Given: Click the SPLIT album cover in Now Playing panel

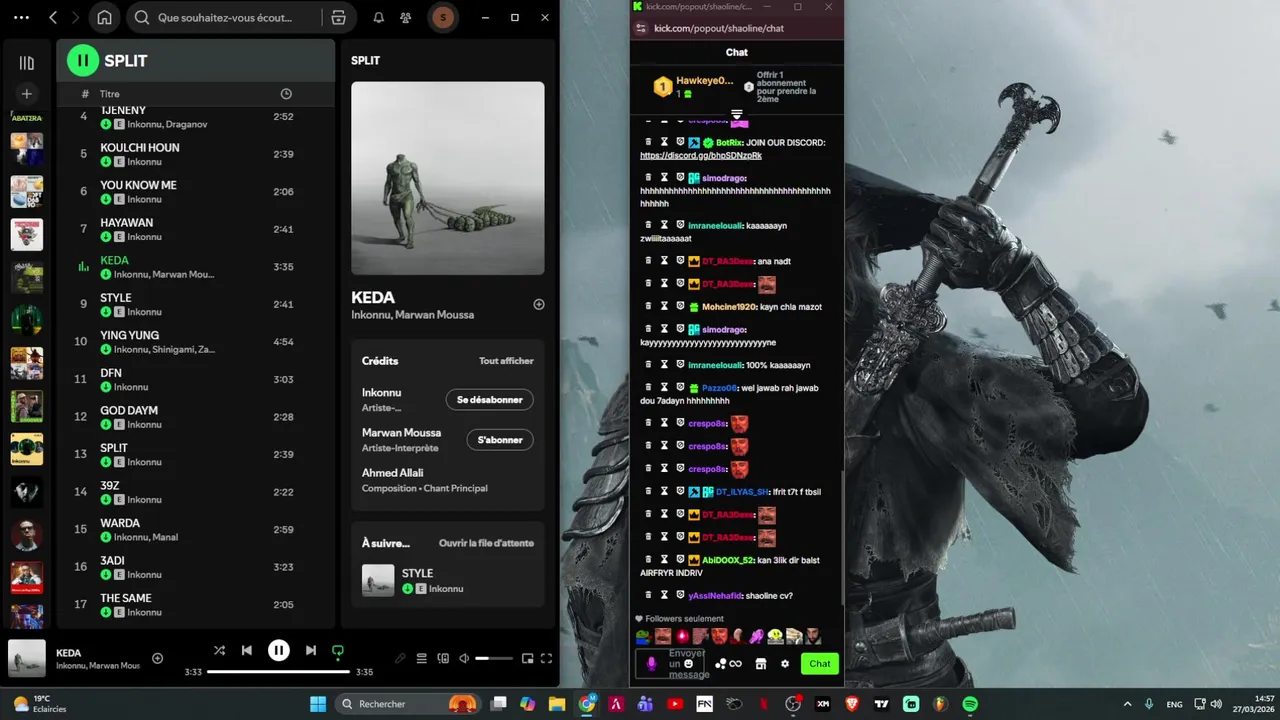Looking at the screenshot, I should (x=448, y=178).
